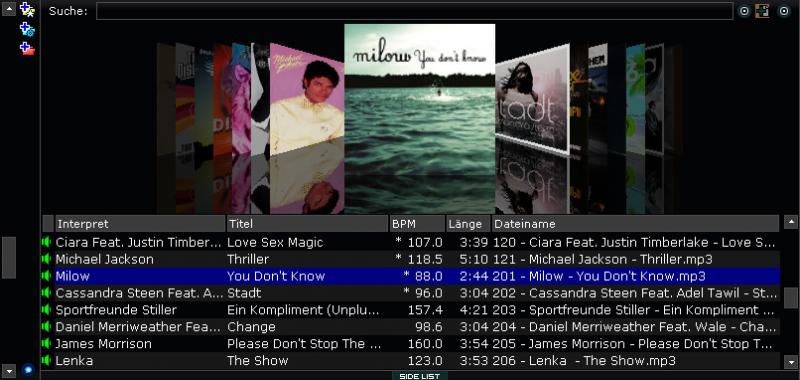Image resolution: width=800 pixels, height=380 pixels.
Task: Sort tracks by the BPM column header
Action: (417, 223)
